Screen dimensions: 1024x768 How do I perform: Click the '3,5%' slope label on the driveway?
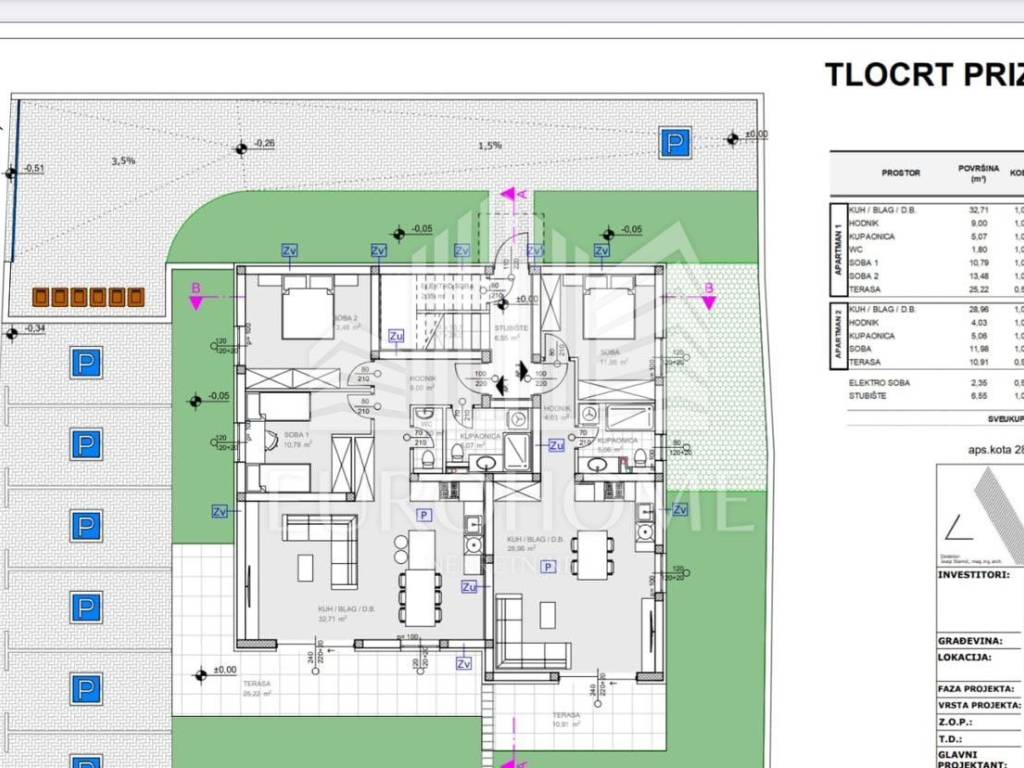[x=123, y=160]
